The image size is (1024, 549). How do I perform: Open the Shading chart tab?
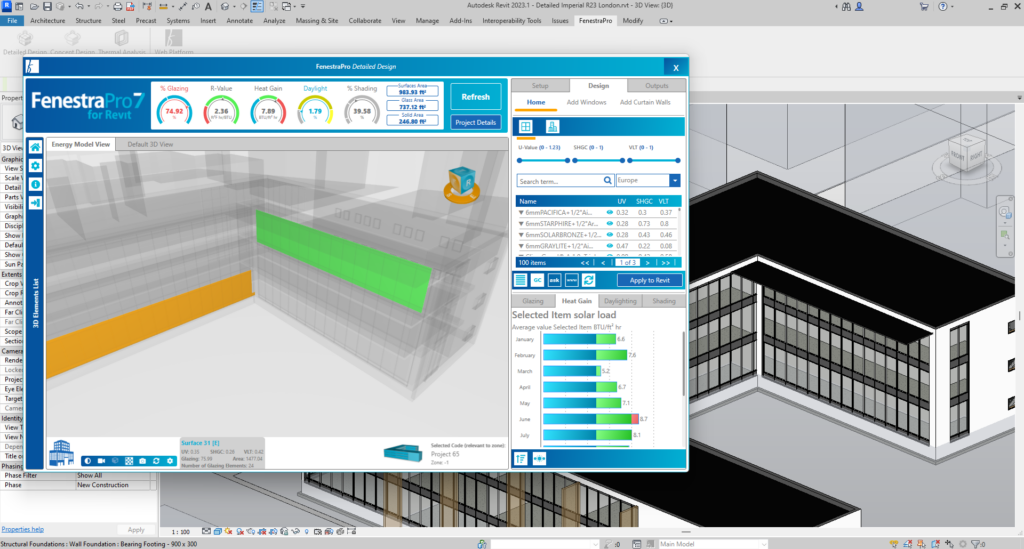[x=664, y=301]
